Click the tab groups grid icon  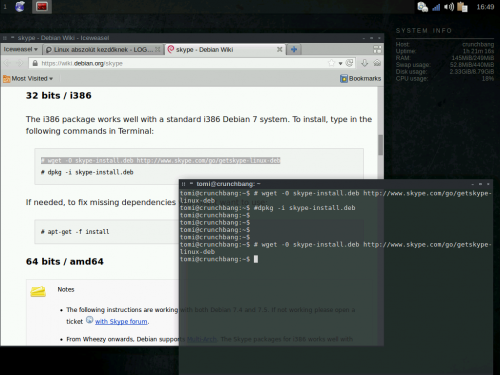tap(377, 49)
